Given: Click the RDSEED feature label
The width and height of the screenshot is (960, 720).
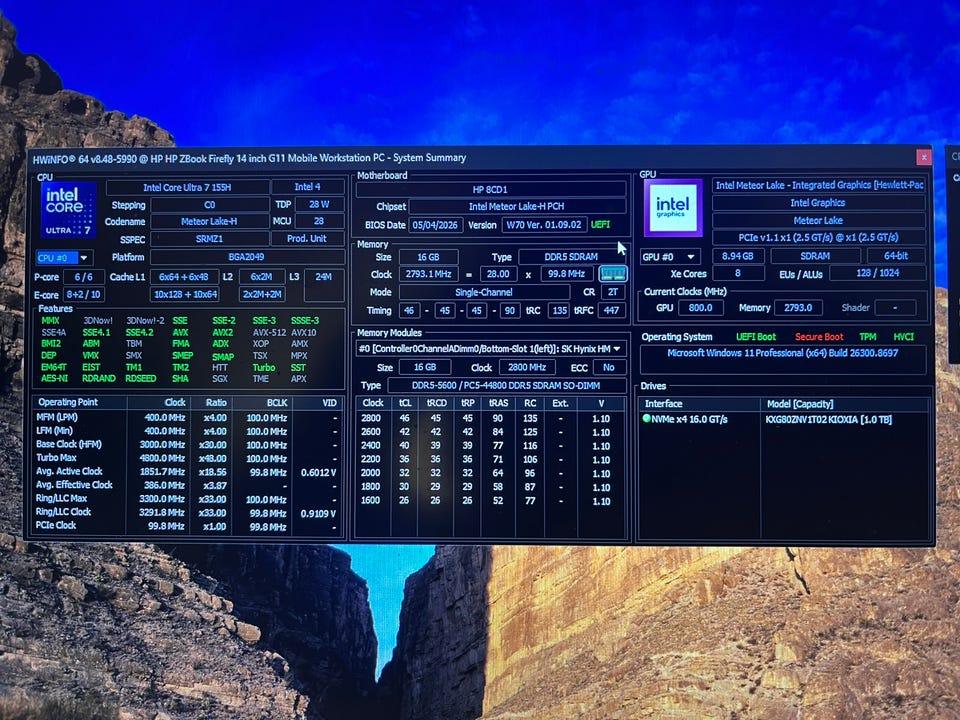Looking at the screenshot, I should (x=140, y=378).
